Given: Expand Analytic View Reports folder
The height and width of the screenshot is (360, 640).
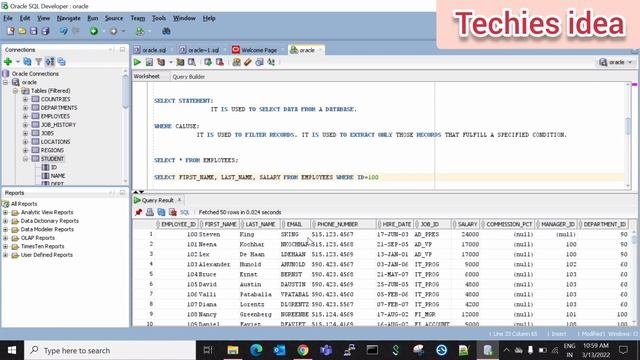Looking at the screenshot, I should [5, 212].
